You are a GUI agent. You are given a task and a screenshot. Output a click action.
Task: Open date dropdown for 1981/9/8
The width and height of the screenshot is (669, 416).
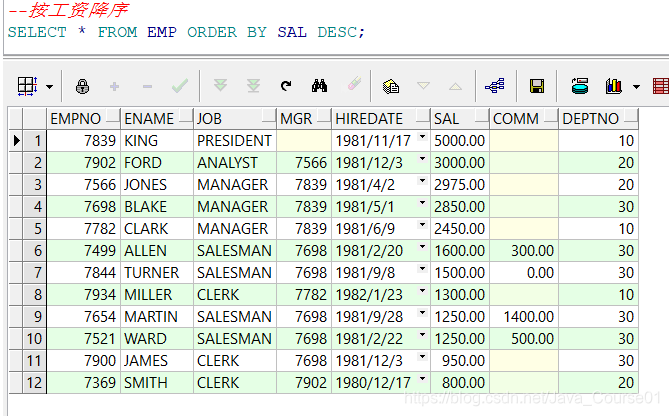pyautogui.click(x=422, y=269)
